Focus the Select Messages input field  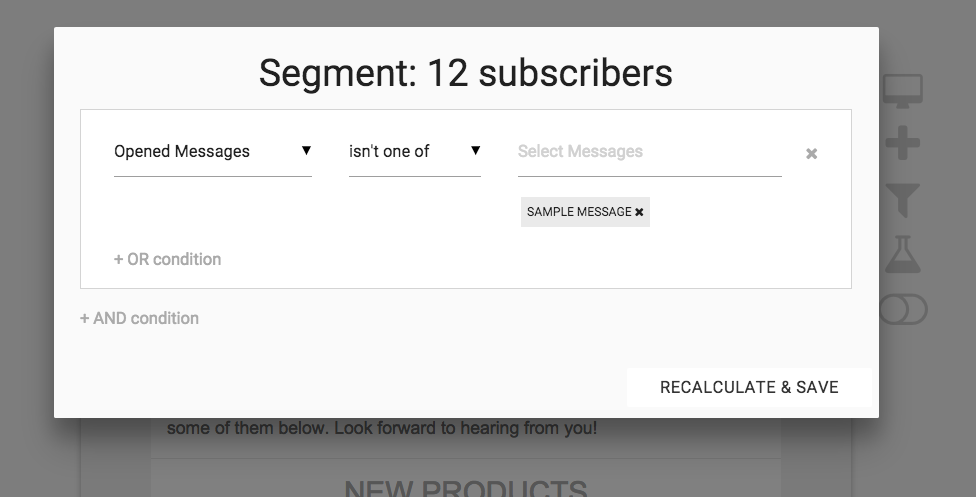(x=649, y=152)
